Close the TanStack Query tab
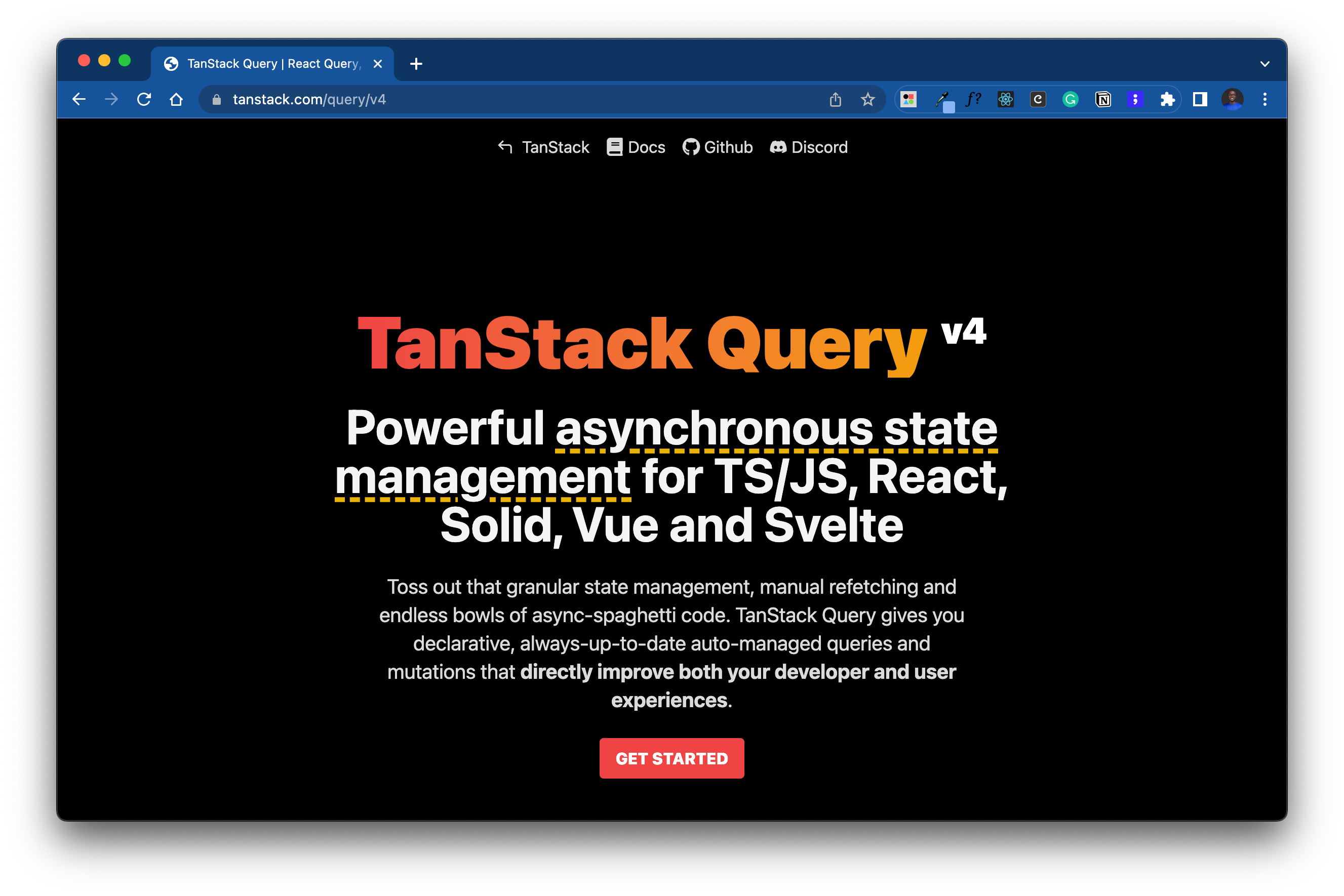 (x=377, y=64)
